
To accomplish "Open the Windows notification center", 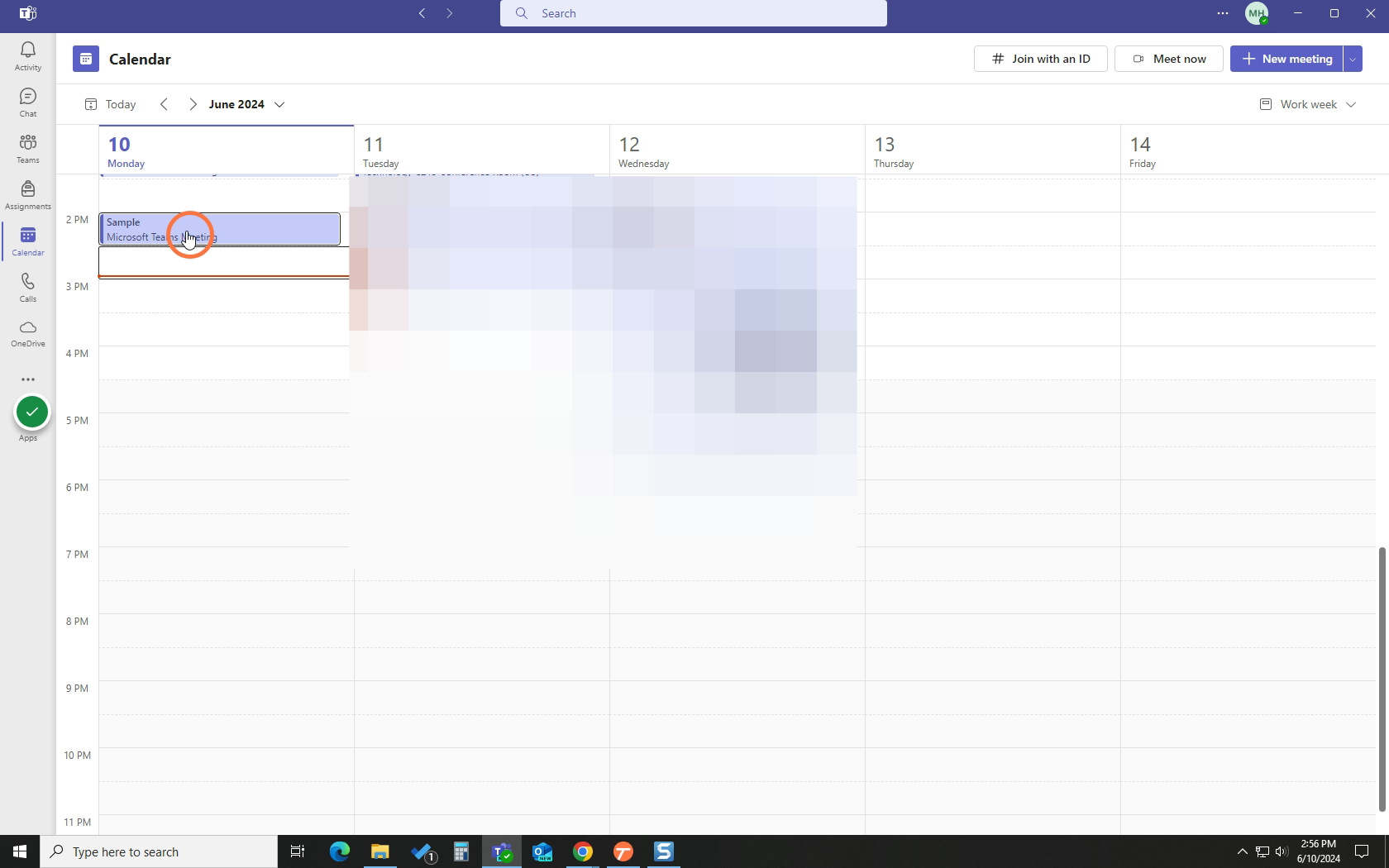I will 1362,851.
